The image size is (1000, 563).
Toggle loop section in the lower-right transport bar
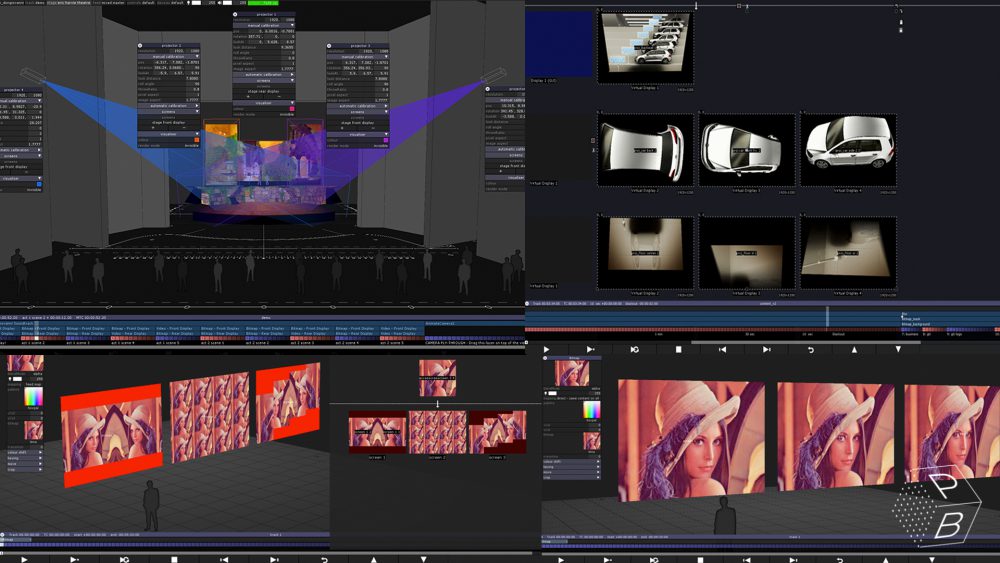[654, 560]
